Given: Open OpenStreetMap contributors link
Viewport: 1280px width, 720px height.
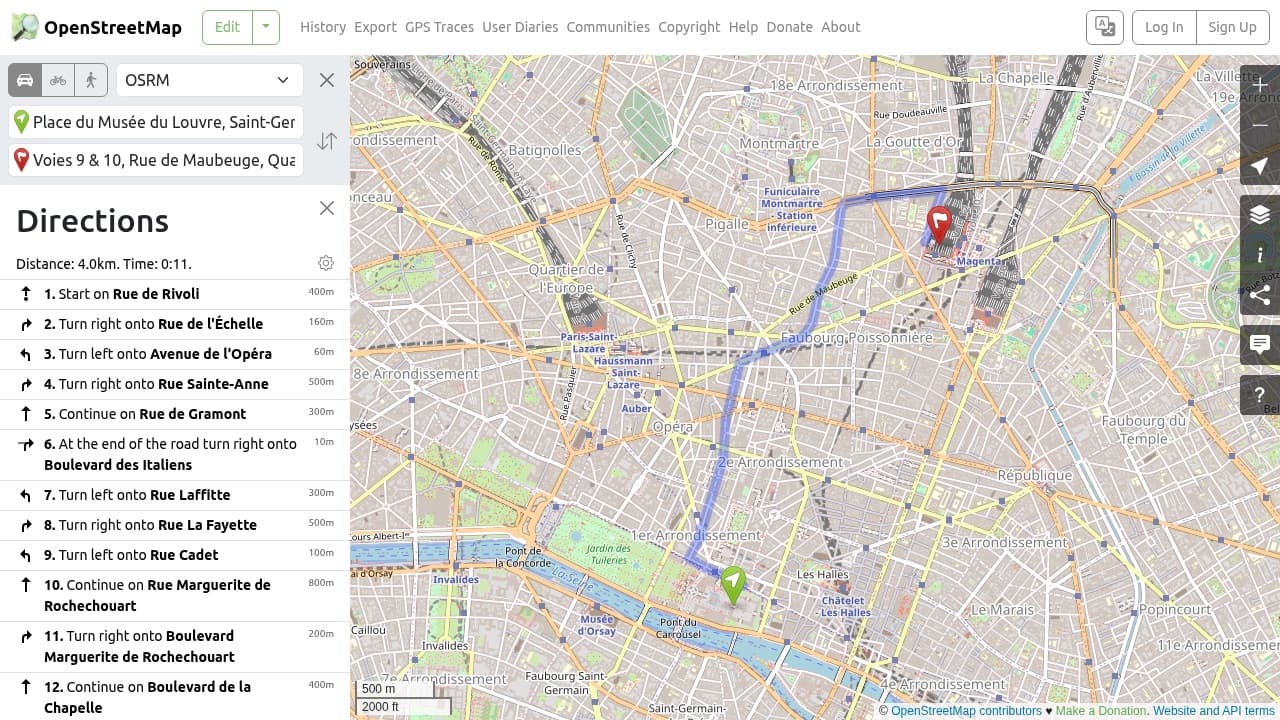Looking at the screenshot, I should [966, 711].
